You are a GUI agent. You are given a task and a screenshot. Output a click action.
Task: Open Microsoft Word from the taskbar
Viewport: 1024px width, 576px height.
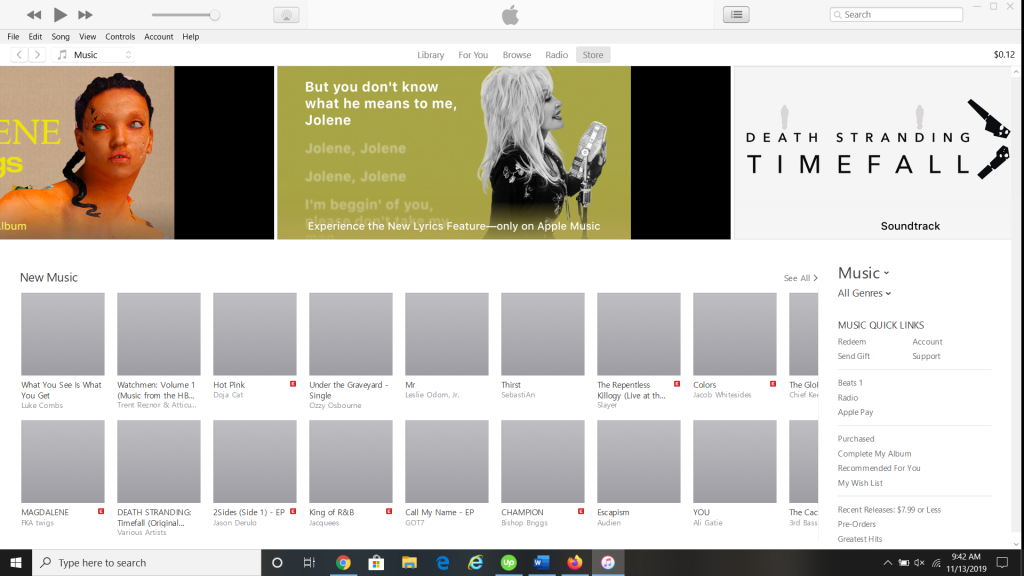[541, 562]
